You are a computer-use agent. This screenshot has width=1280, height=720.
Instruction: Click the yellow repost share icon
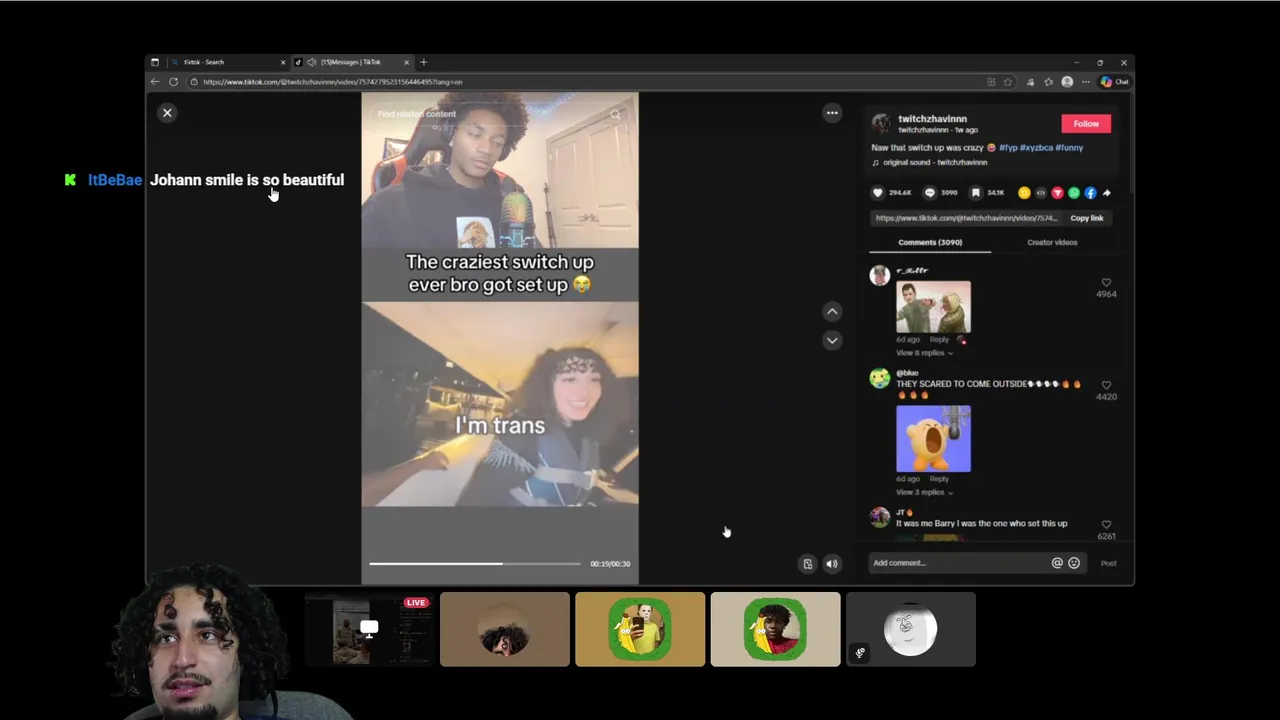[x=1024, y=193]
